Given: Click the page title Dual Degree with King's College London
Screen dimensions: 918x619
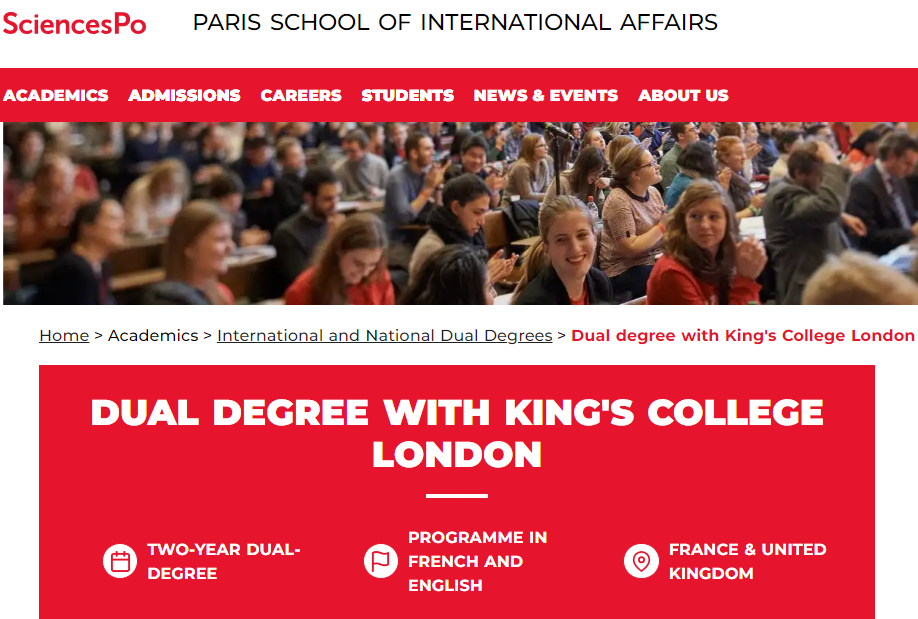Looking at the screenshot, I should pos(457,432).
